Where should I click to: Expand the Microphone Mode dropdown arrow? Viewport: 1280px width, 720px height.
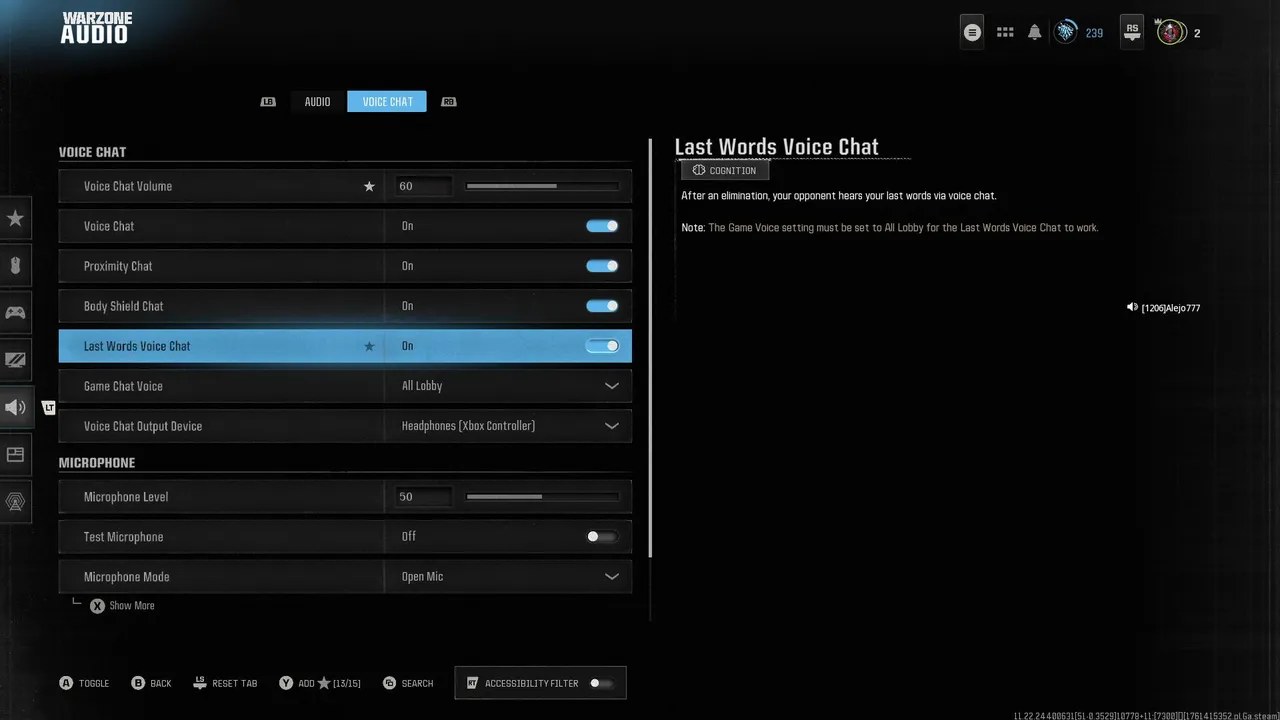click(611, 577)
